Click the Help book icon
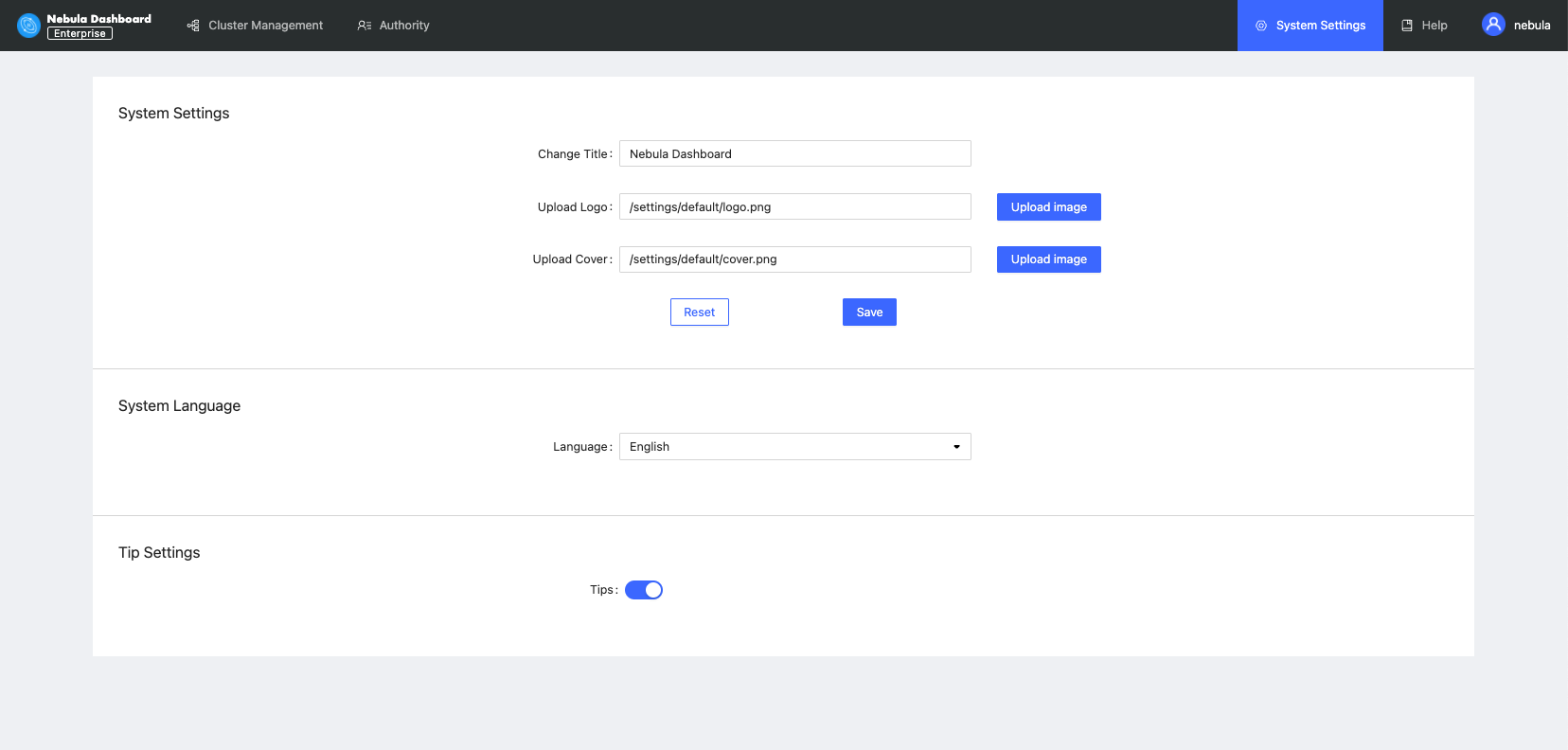Viewport: 1568px width, 750px height. (1407, 26)
